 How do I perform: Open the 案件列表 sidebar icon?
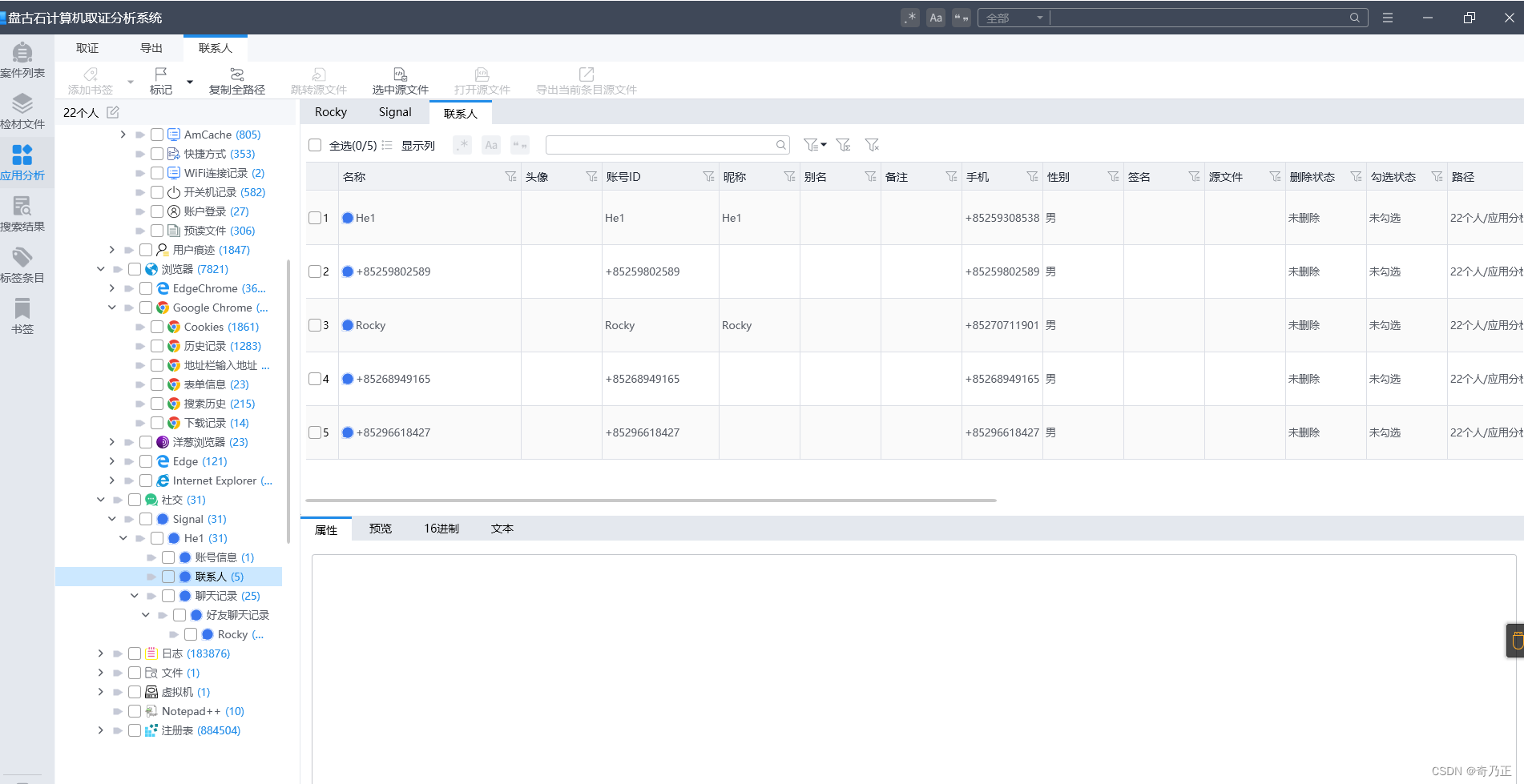click(22, 53)
